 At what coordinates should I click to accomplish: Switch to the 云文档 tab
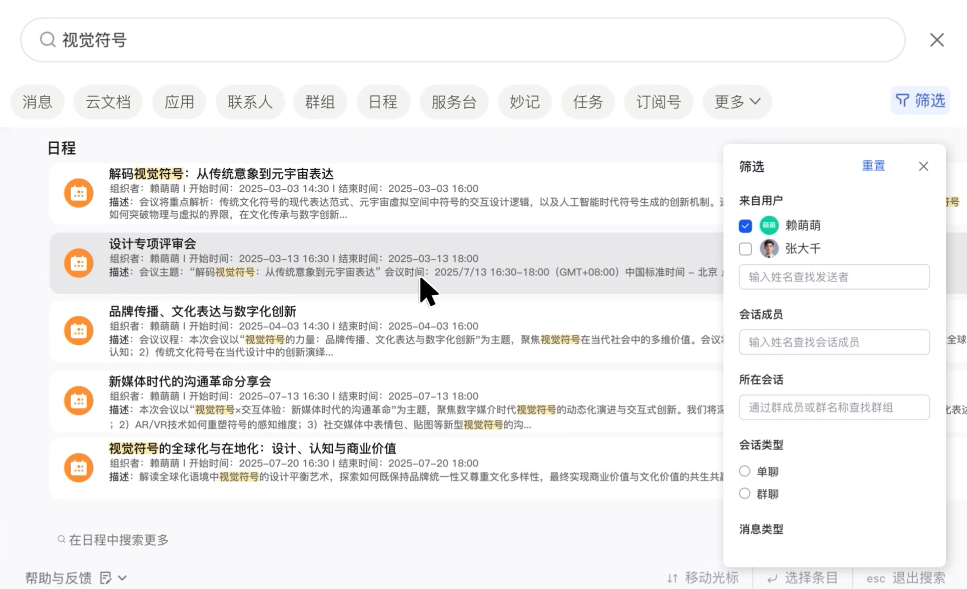[x=108, y=102]
